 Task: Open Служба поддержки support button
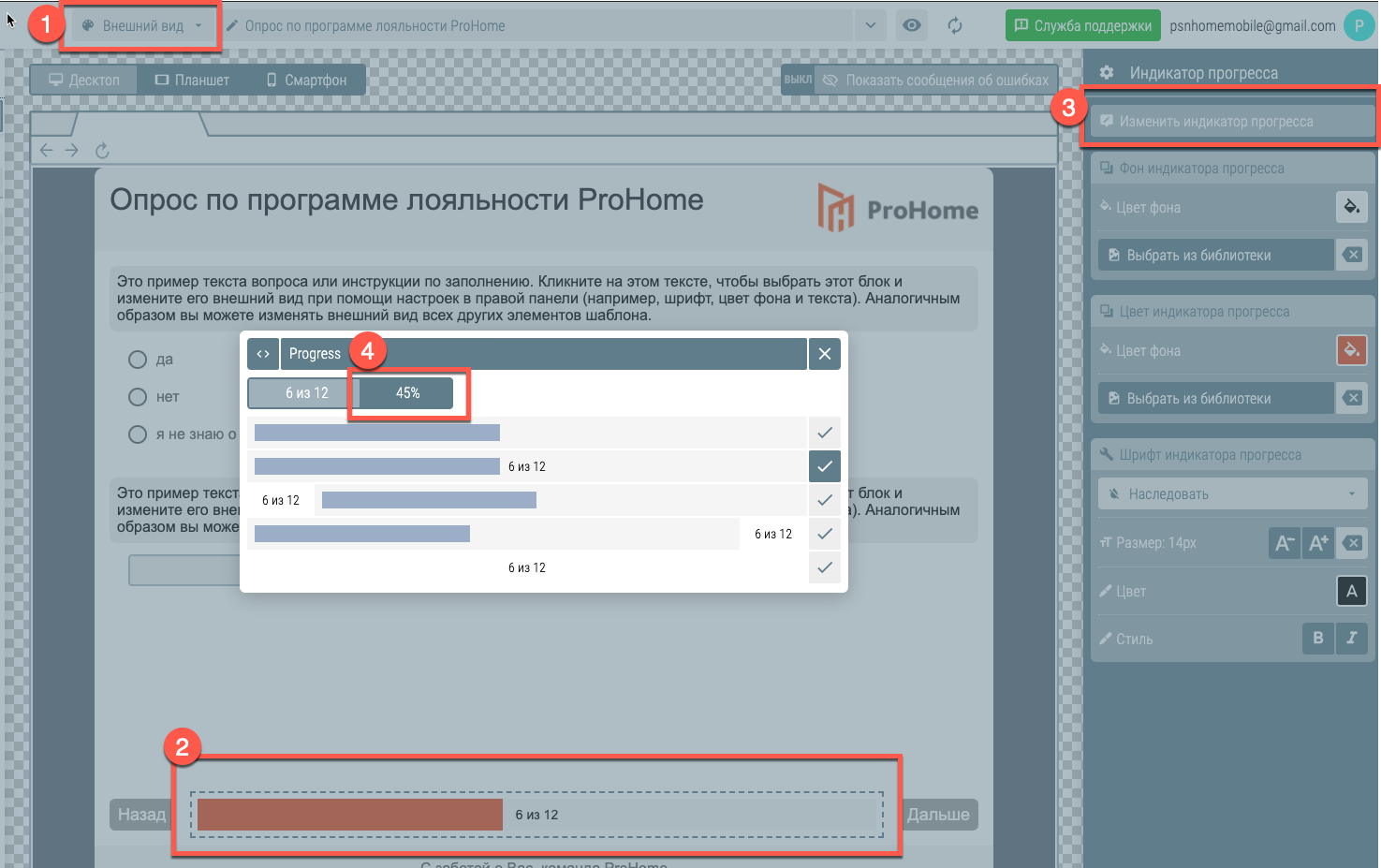1083,25
